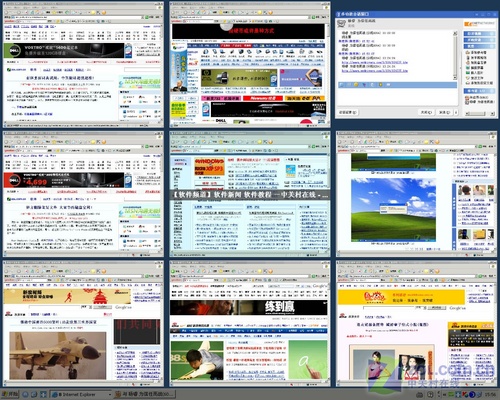Click the fighter jet photo

pos(58,356)
